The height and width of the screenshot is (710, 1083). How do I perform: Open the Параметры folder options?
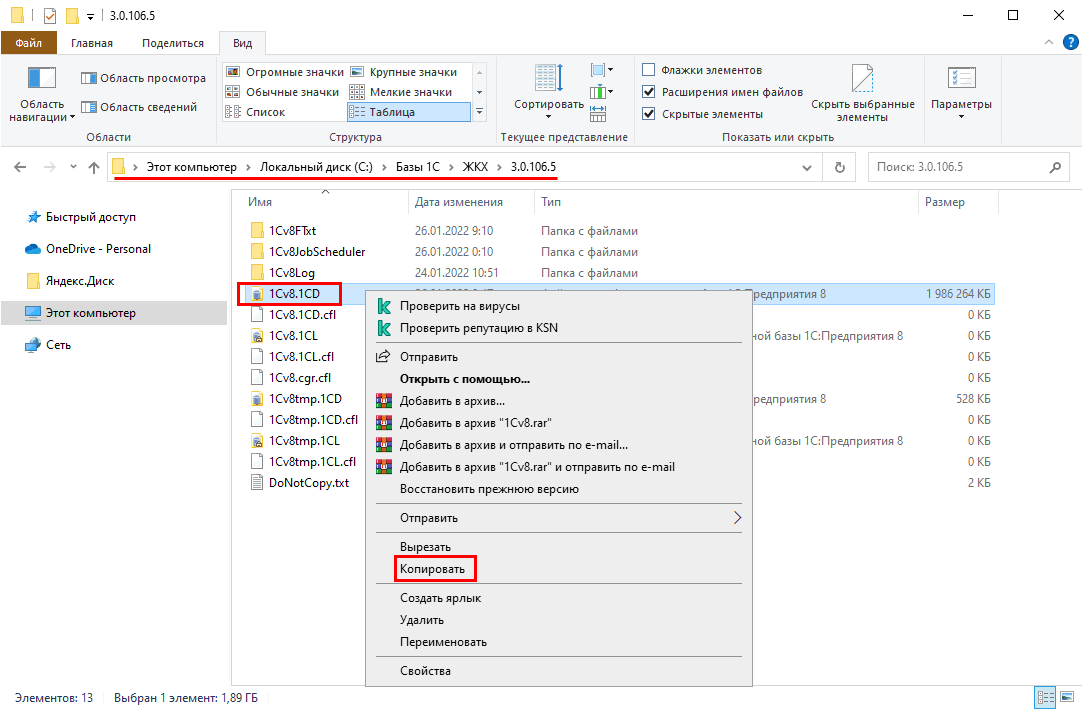tap(961, 93)
